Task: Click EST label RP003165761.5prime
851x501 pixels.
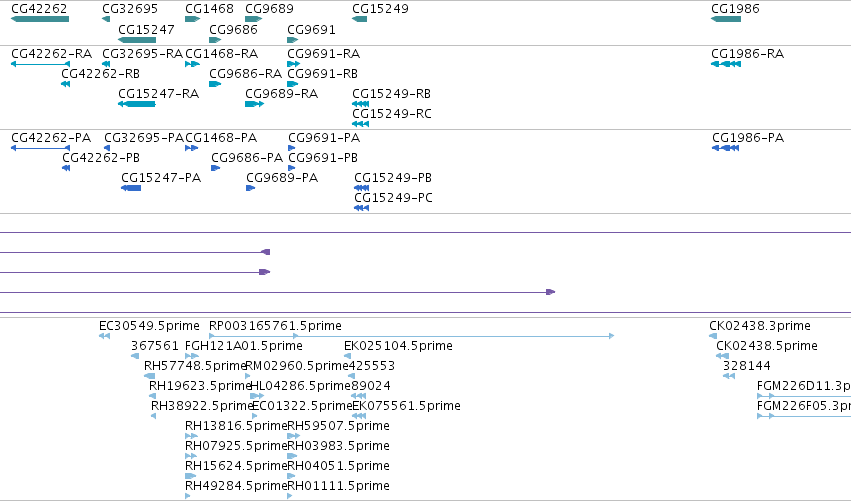Action: [276, 326]
